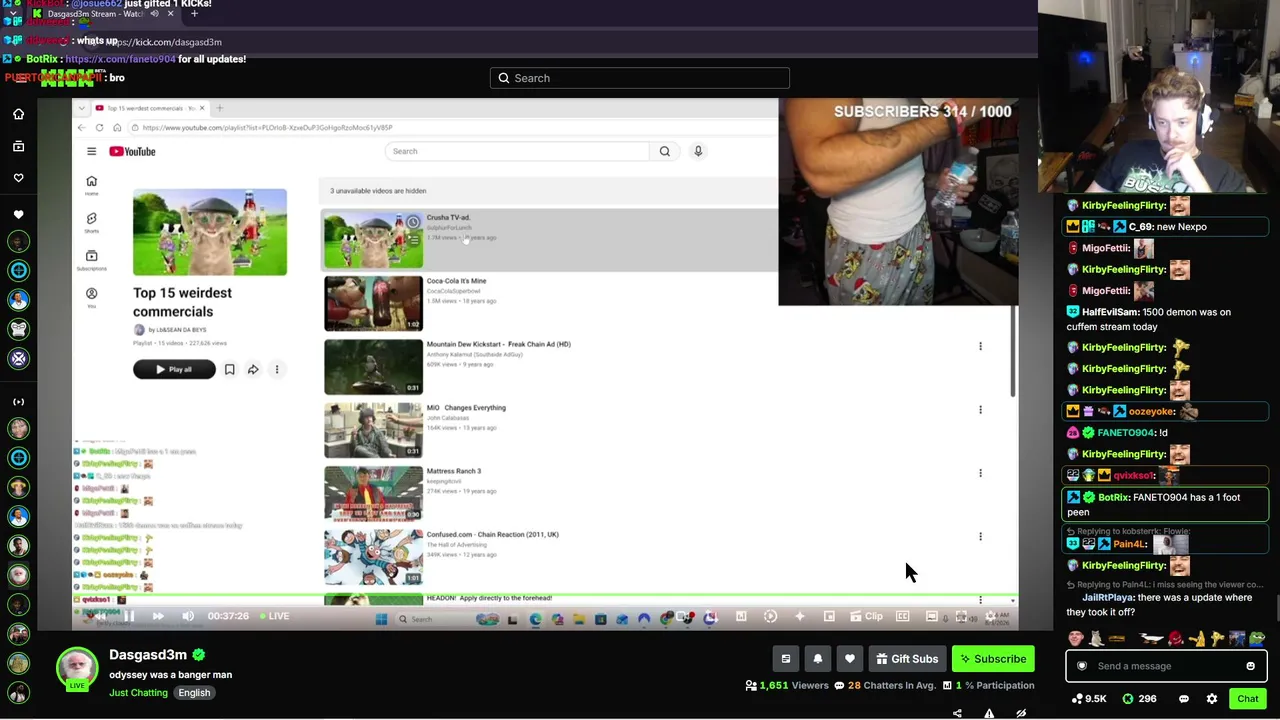
Task: Open the KICKs balance 296 icon
Action: (x=1139, y=699)
